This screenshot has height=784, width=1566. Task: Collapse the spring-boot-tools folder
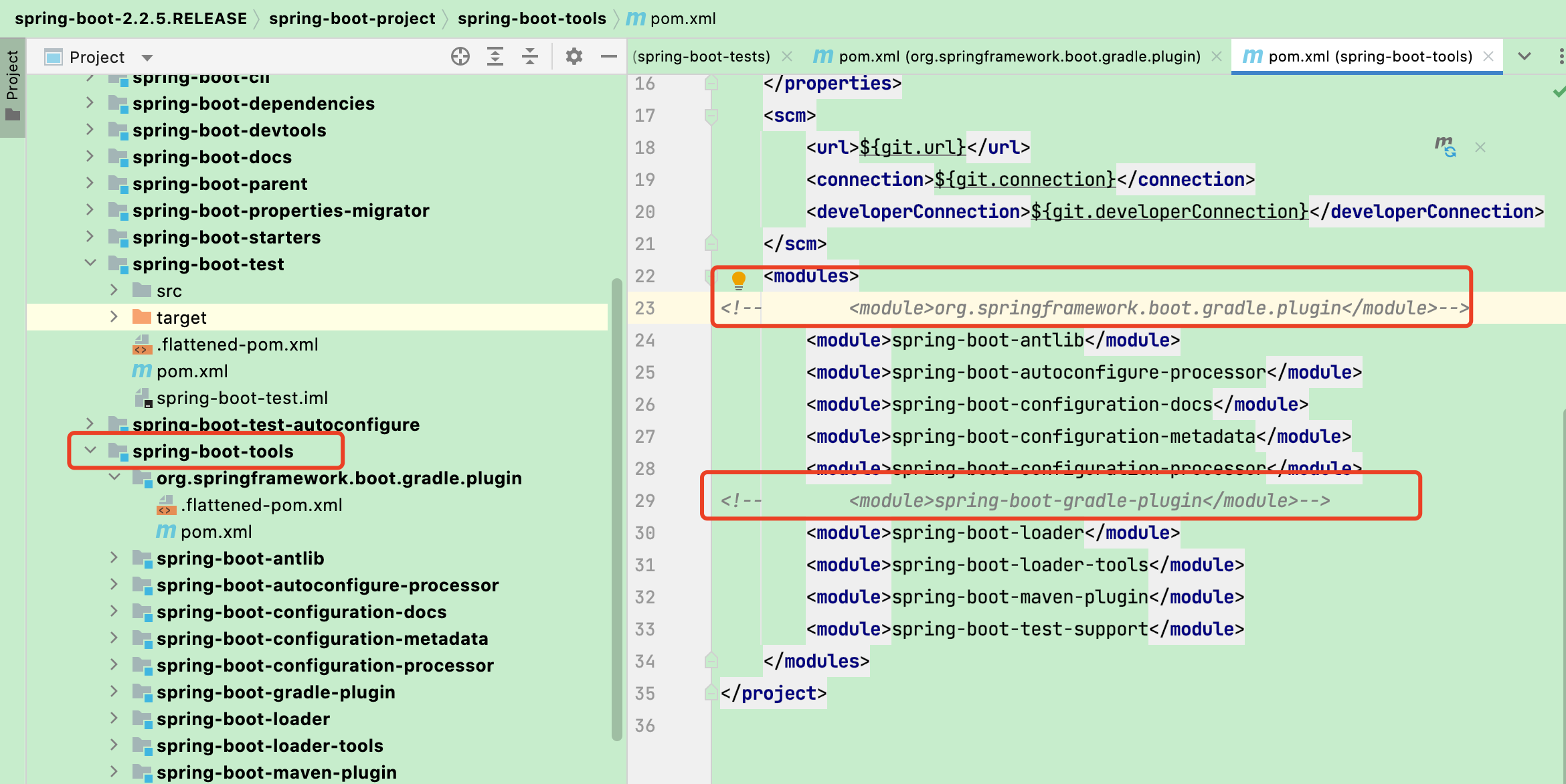[91, 451]
